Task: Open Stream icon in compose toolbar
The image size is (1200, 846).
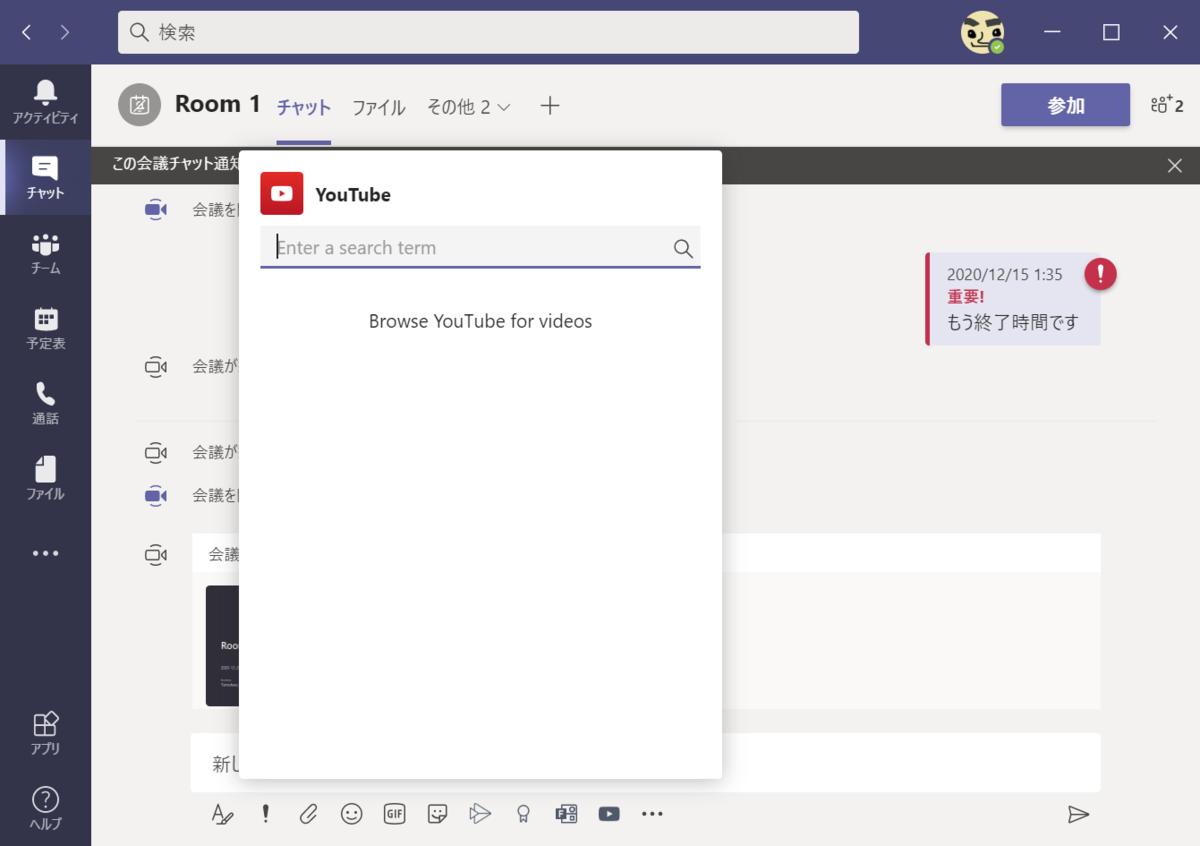Action: click(x=480, y=814)
